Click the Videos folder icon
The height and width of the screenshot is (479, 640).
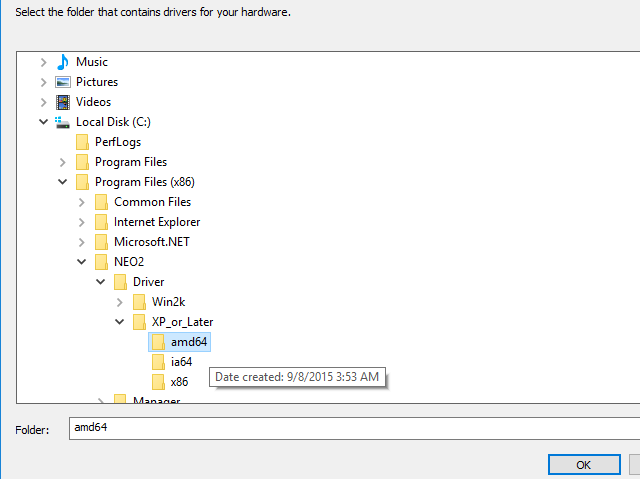63,102
